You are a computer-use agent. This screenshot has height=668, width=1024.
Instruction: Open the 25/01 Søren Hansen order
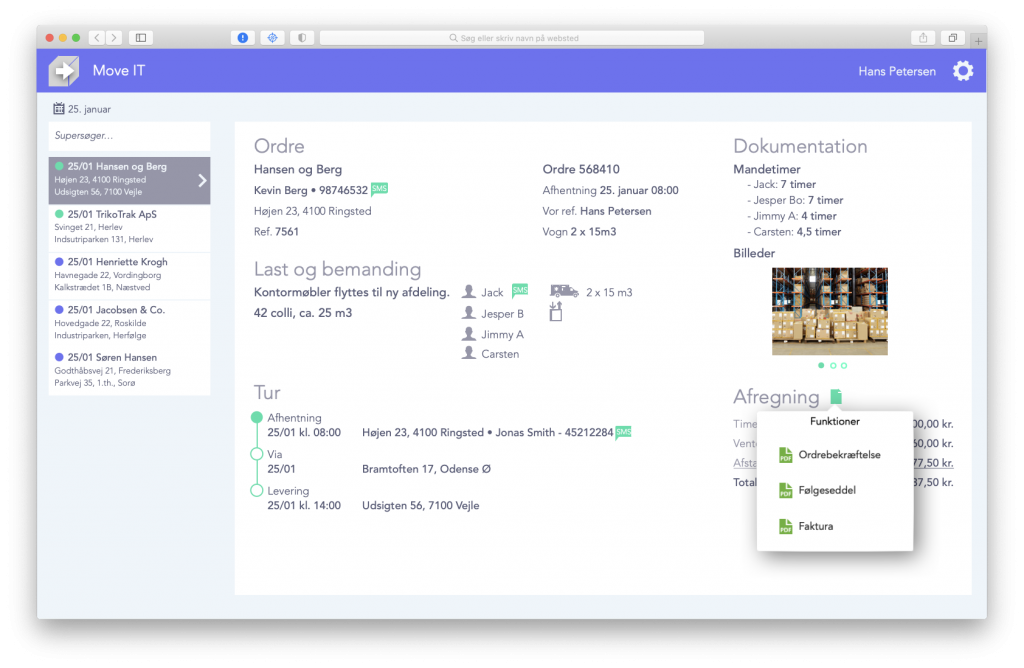point(129,370)
